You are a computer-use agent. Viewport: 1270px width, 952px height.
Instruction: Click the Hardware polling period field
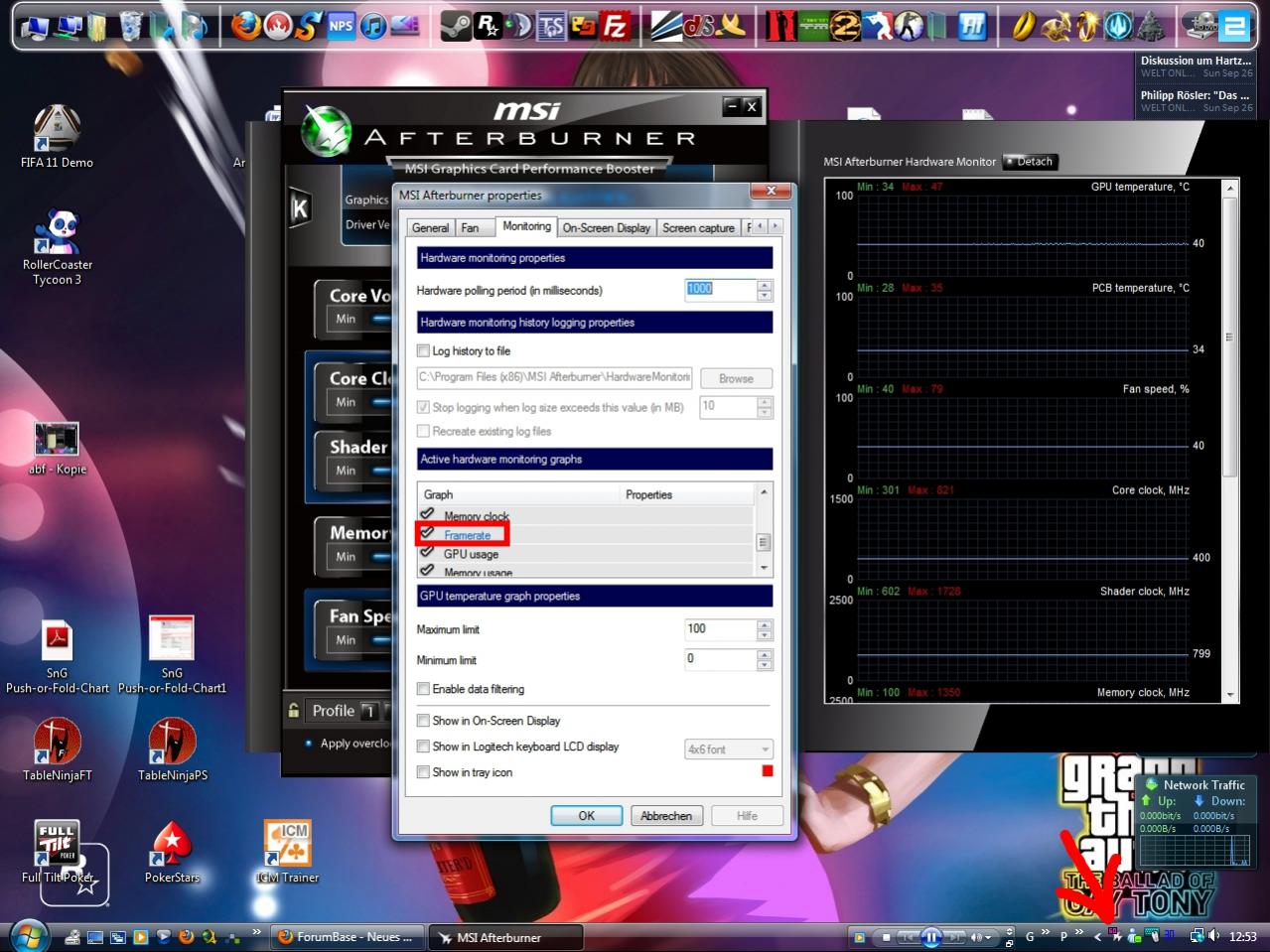pyautogui.click(x=720, y=290)
